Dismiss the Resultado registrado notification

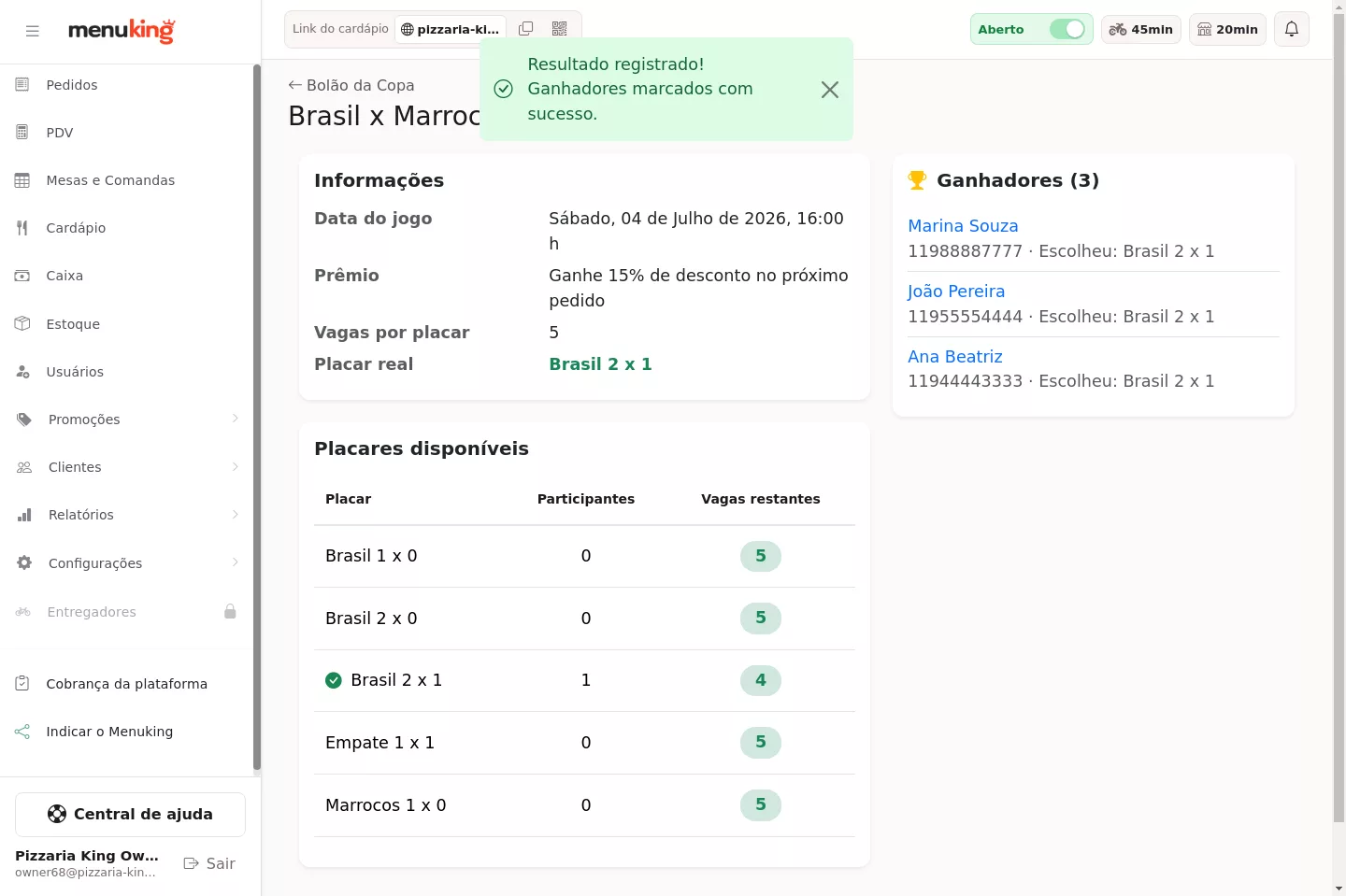[830, 90]
